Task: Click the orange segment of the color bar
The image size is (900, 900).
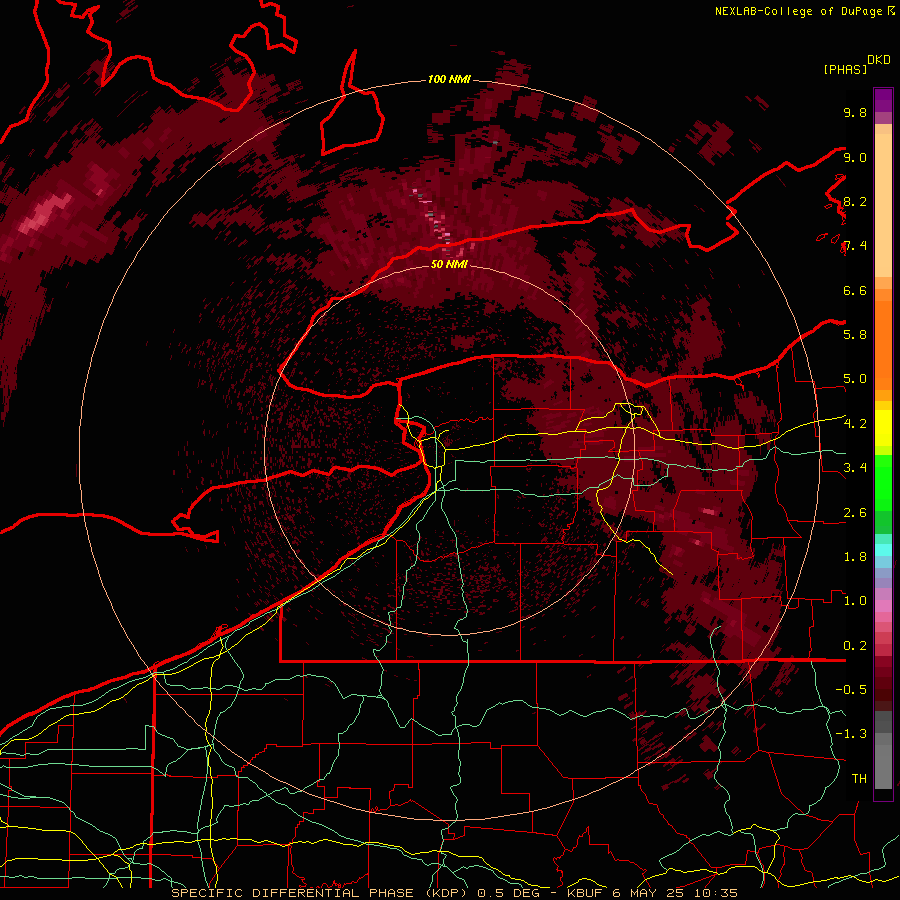Action: click(x=883, y=339)
